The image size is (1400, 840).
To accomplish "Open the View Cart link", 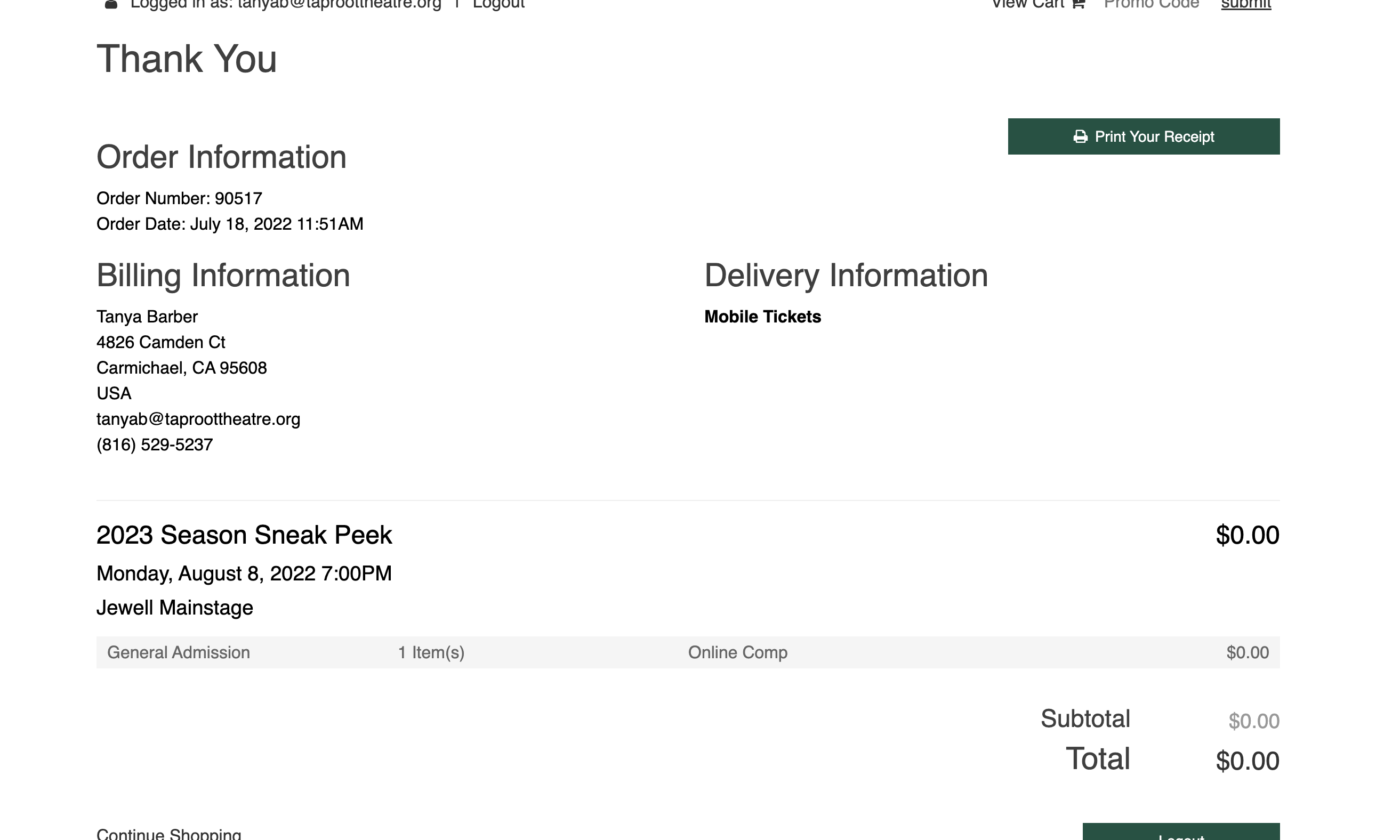I will click(x=1028, y=4).
